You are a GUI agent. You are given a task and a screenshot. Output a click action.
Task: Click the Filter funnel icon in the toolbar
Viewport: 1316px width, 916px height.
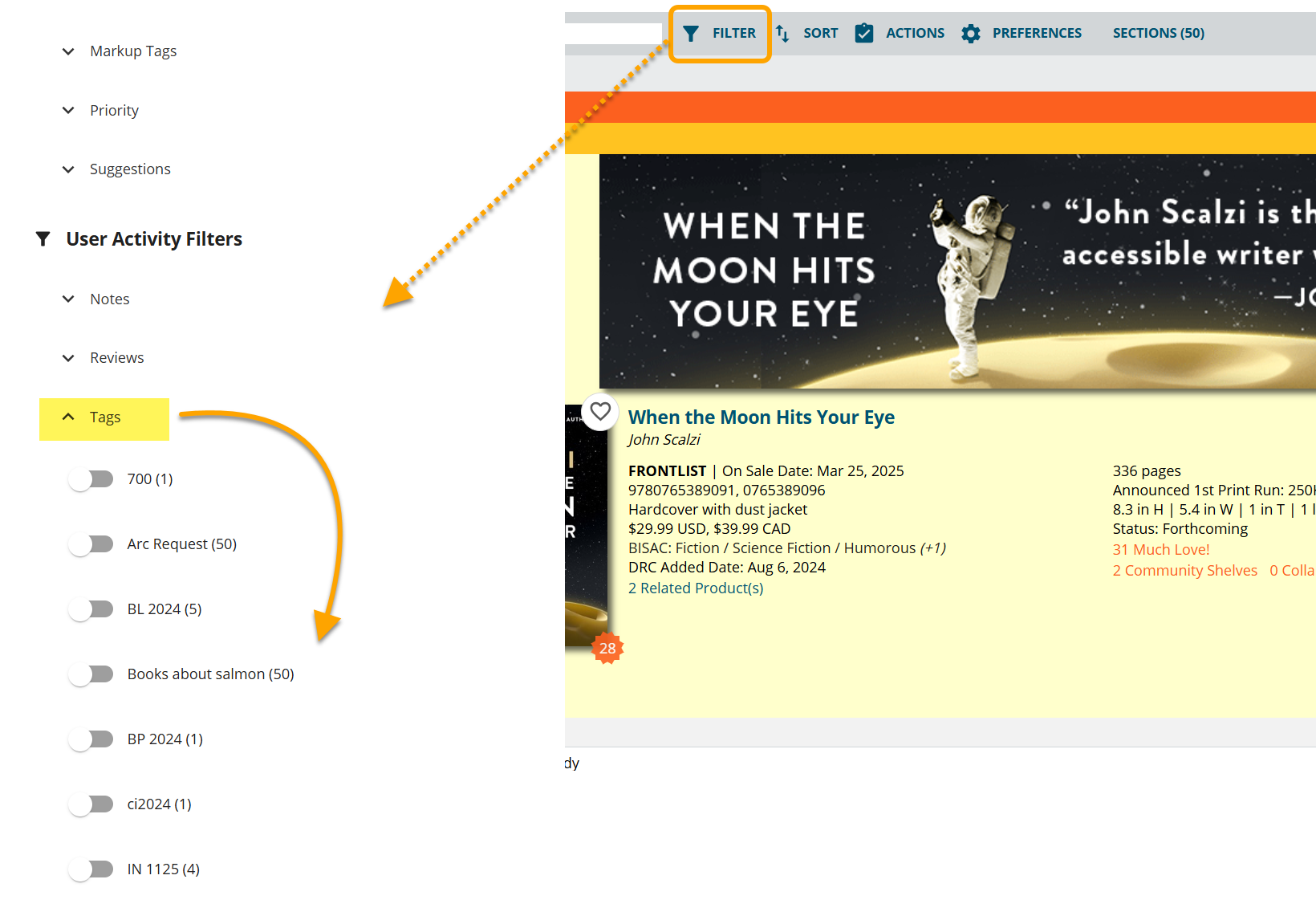(691, 33)
